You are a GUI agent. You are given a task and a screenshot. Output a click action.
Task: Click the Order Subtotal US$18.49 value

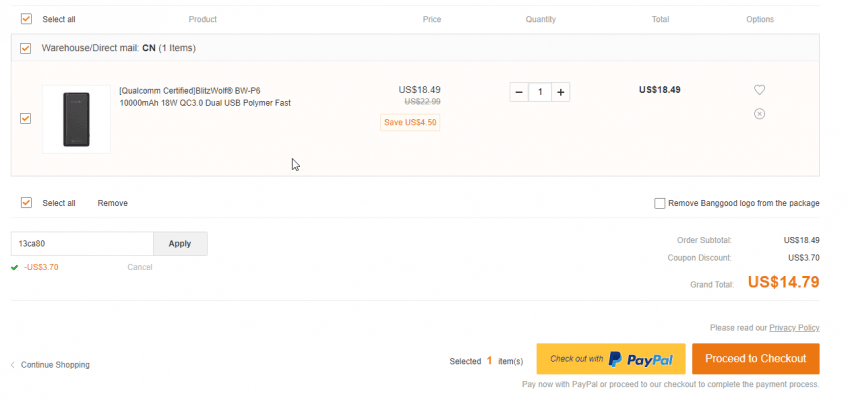pos(802,240)
